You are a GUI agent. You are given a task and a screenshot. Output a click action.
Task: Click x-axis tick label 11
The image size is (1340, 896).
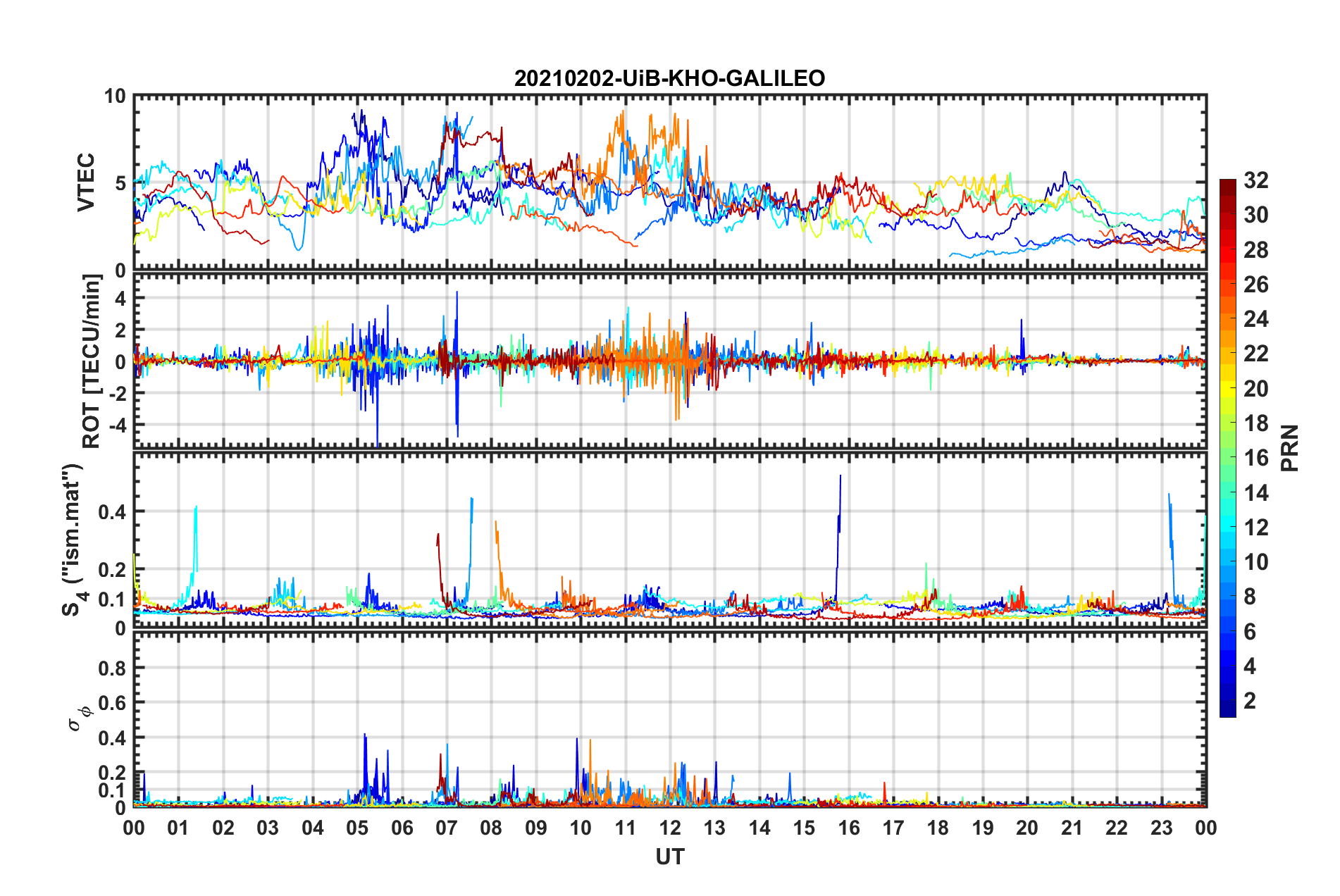coord(626,828)
